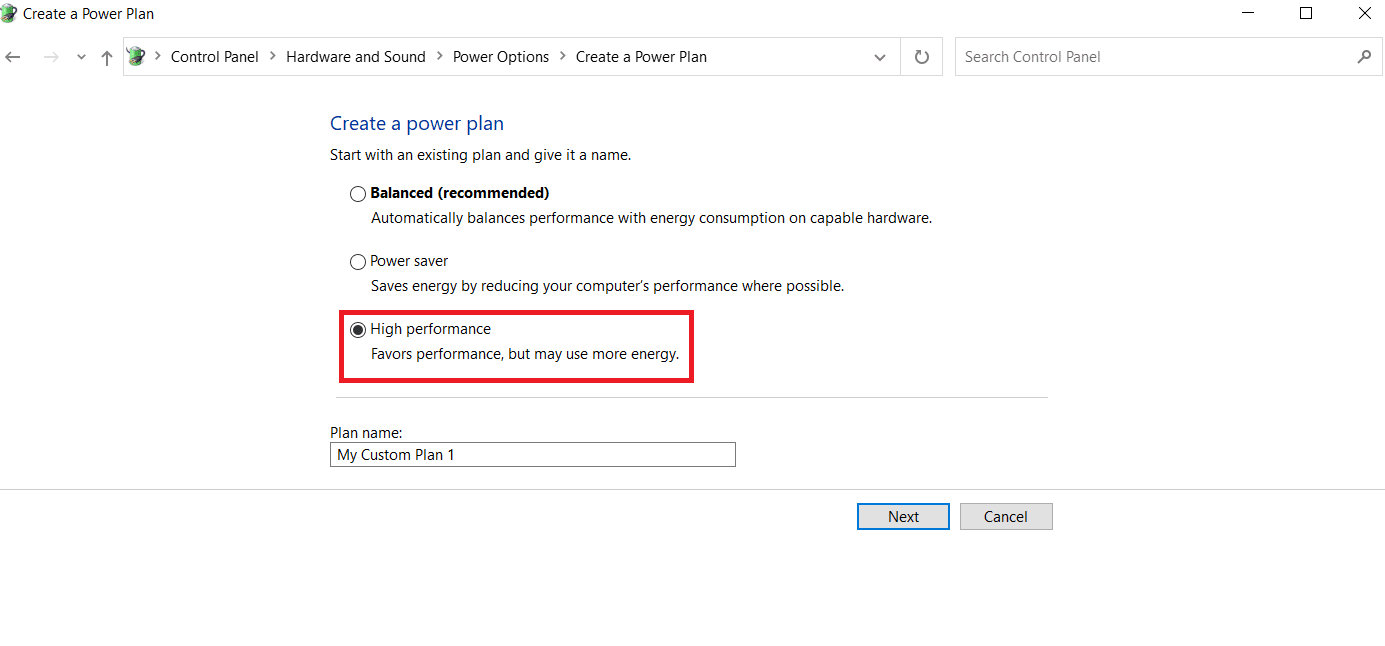Click the Control Panel address bar icon
The height and width of the screenshot is (646, 1385).
136,57
